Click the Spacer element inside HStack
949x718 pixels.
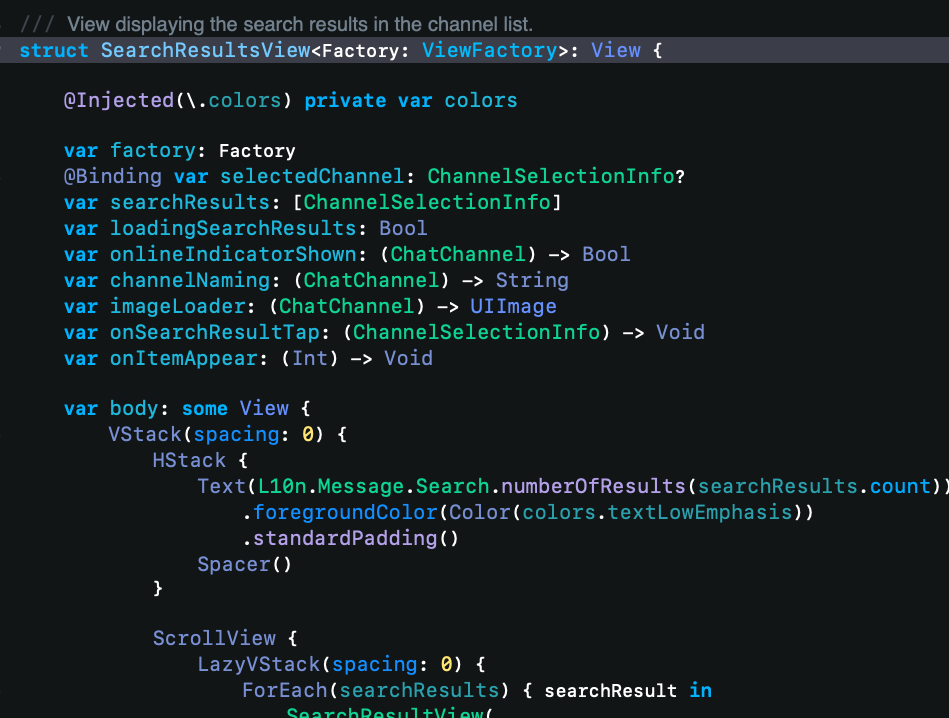[x=233, y=564]
